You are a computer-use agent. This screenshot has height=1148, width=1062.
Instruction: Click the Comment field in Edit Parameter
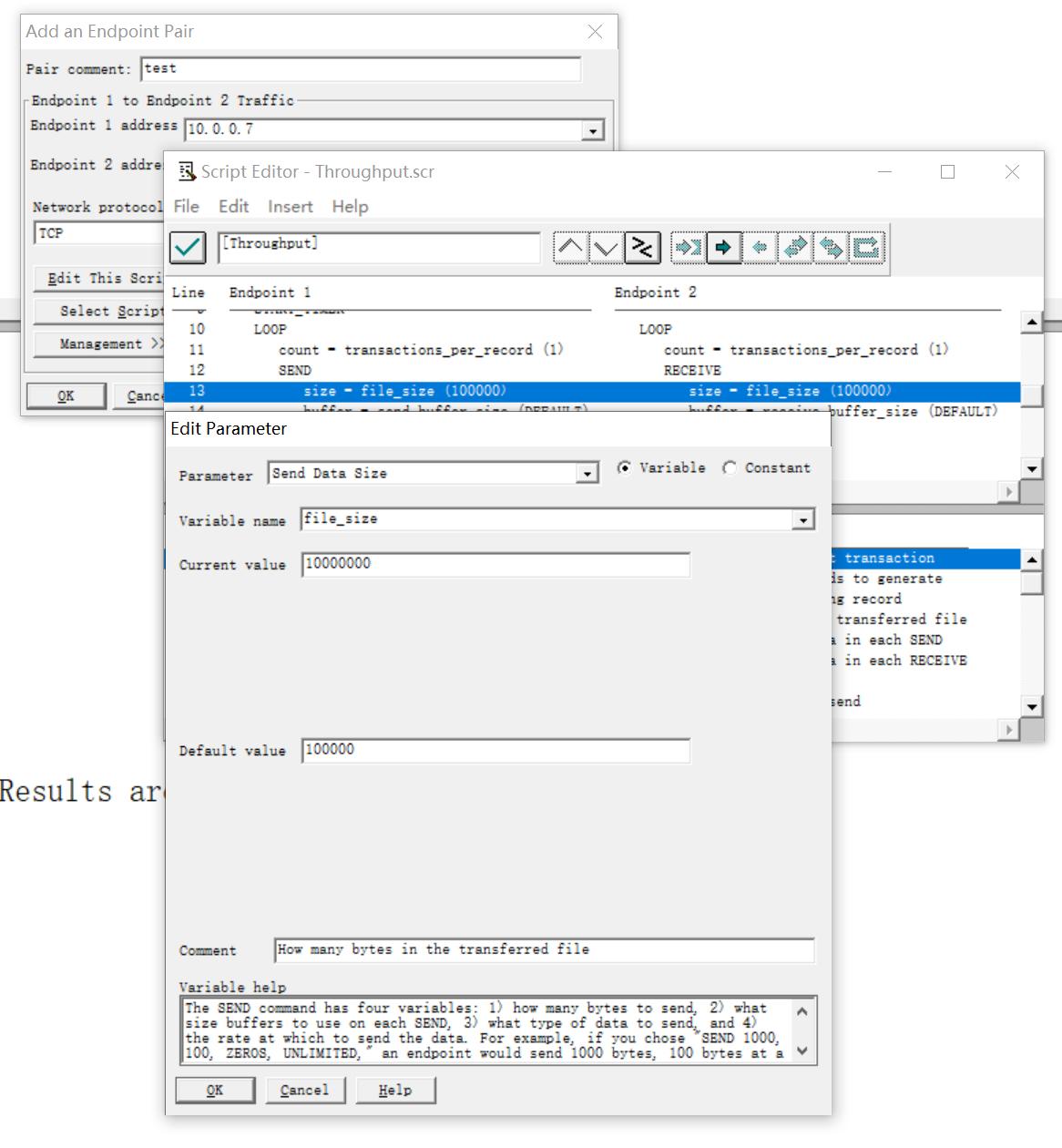pos(545,949)
